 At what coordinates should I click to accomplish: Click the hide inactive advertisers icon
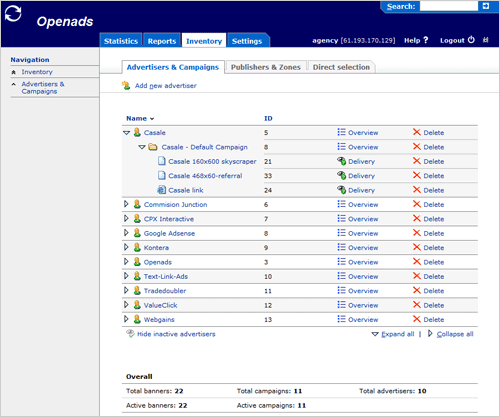coord(130,333)
